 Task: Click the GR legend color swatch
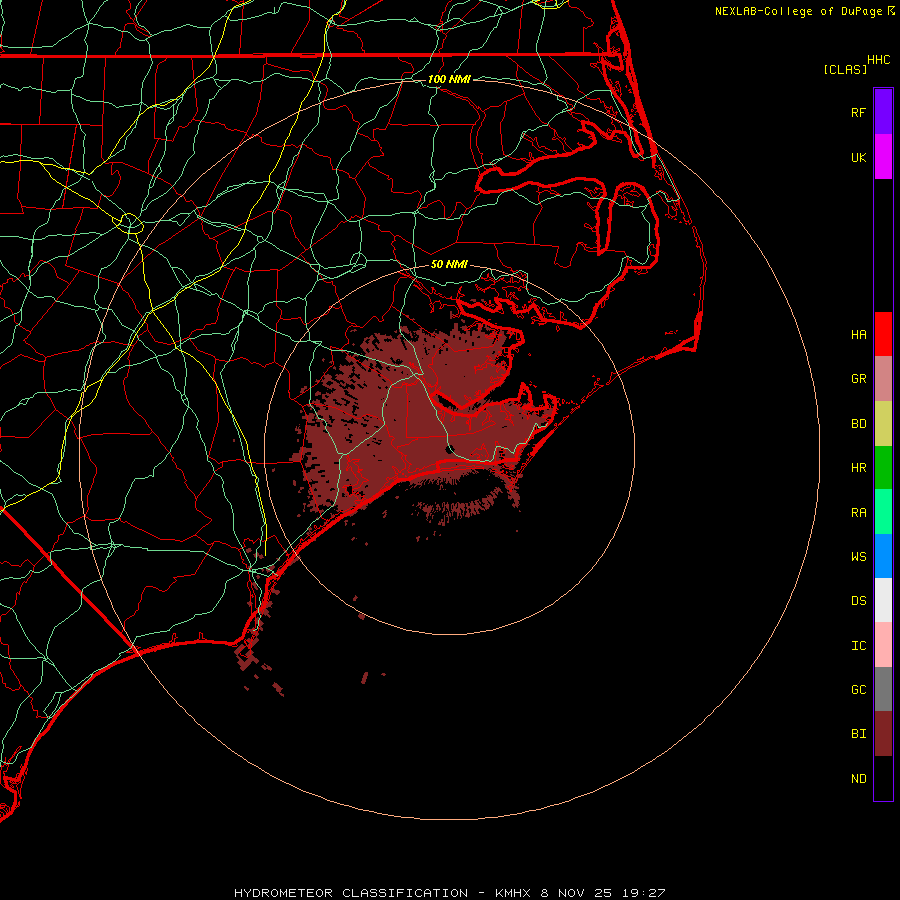click(883, 379)
